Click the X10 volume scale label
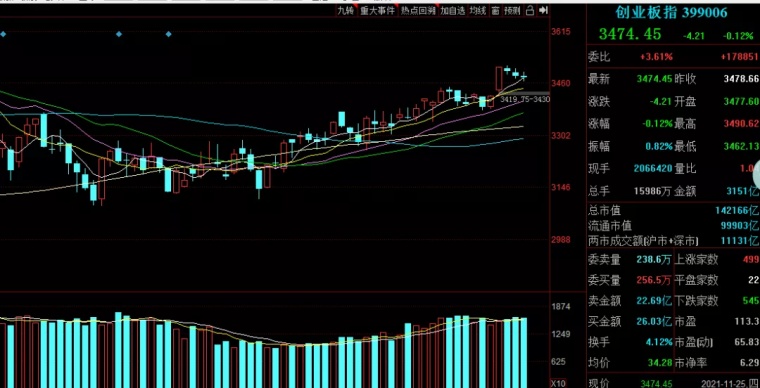The image size is (760, 388). [558, 383]
